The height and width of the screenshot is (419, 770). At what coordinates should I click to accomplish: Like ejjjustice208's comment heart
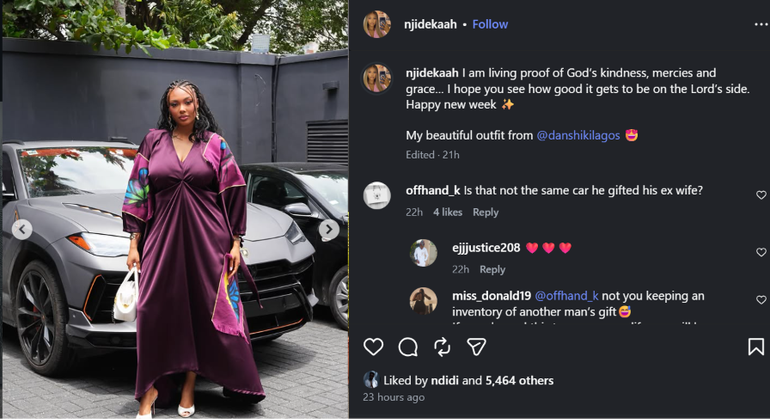pyautogui.click(x=761, y=252)
